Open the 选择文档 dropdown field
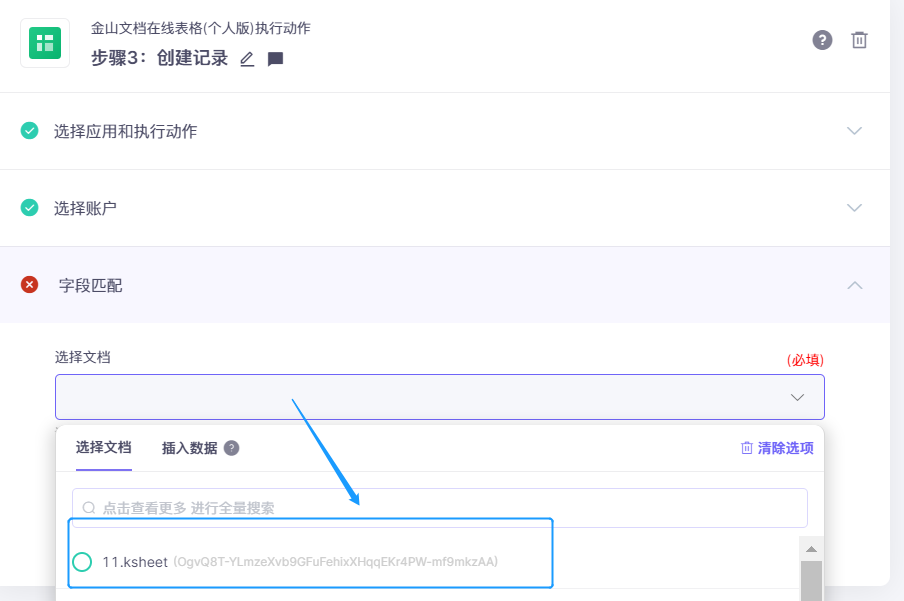 click(x=440, y=397)
